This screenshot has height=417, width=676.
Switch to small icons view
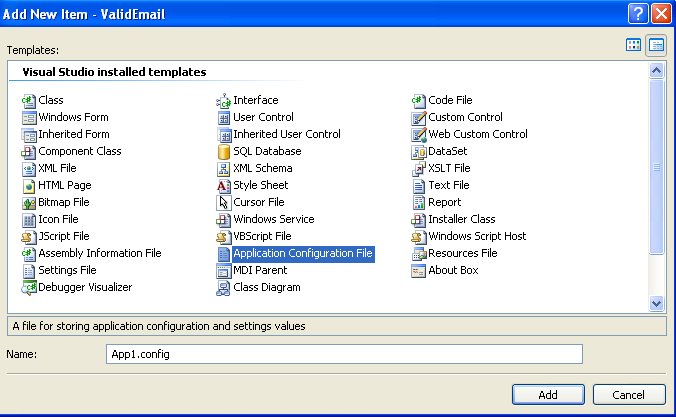(656, 45)
